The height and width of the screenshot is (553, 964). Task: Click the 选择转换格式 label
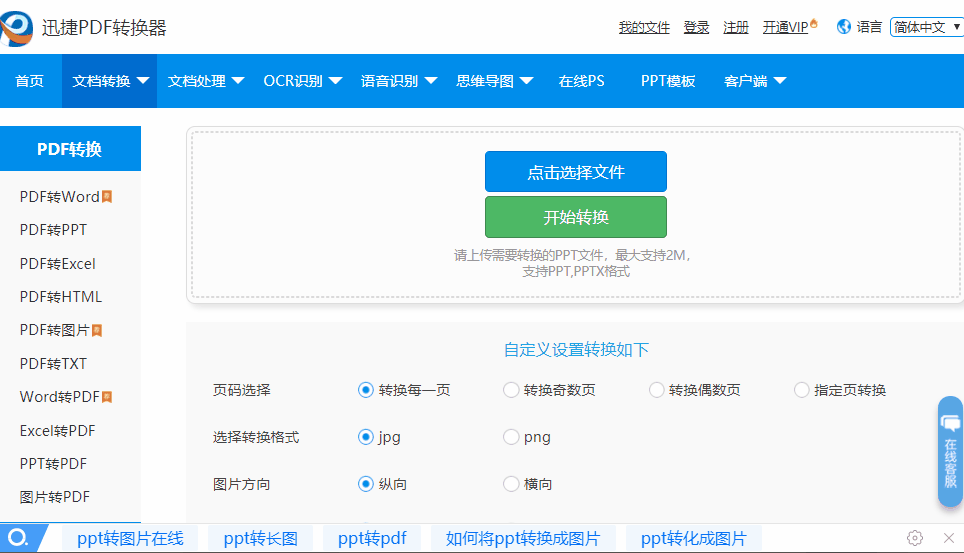256,437
